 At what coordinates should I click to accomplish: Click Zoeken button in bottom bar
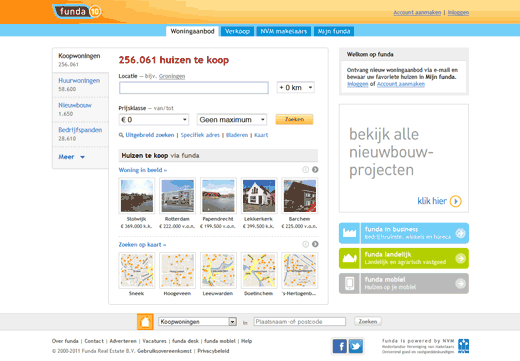pyautogui.click(x=368, y=321)
